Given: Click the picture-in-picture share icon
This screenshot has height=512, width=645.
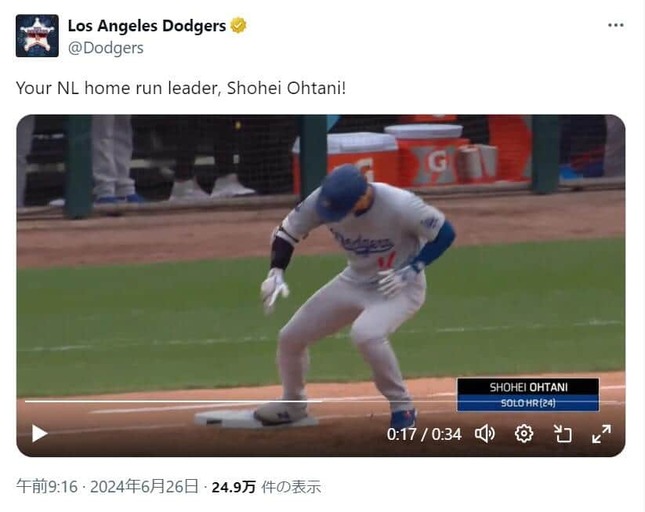Looking at the screenshot, I should point(562,434).
